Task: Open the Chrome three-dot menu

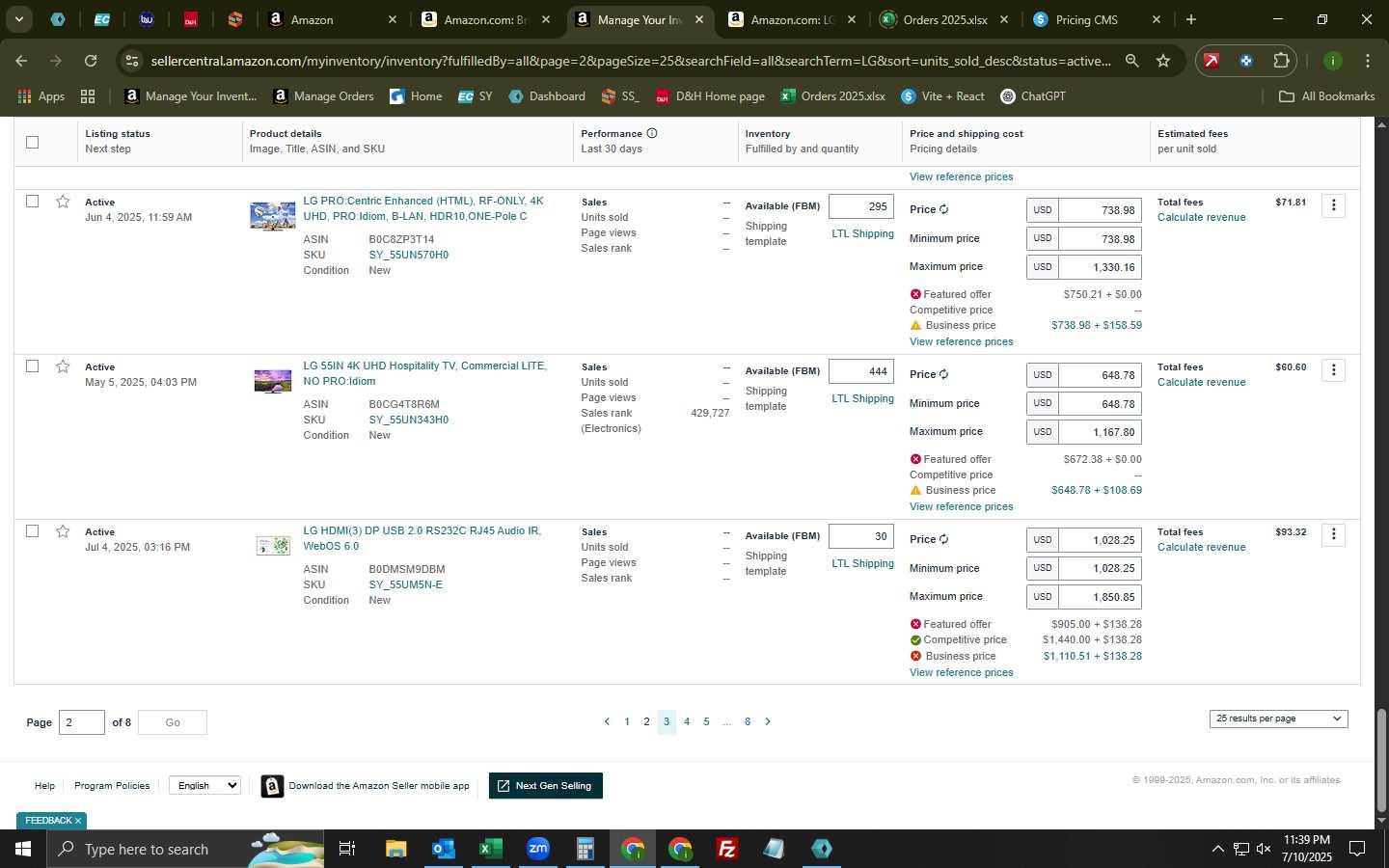Action: (x=1368, y=61)
